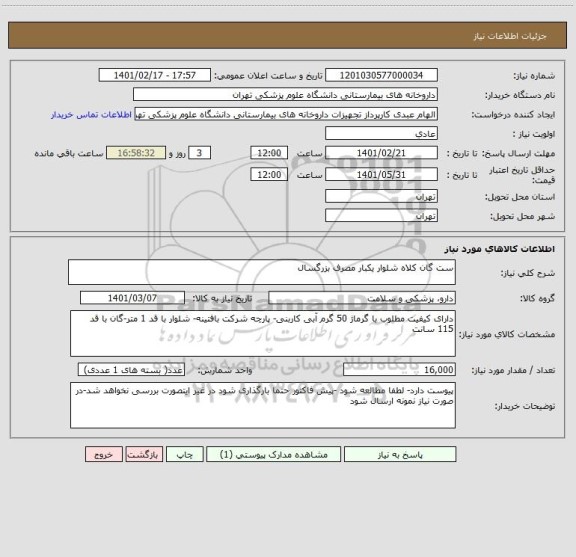Screen dimensions: 576x557
Task: Click the goods group field 'دارو، پزشکی و سلامت'
Action: 362,298
